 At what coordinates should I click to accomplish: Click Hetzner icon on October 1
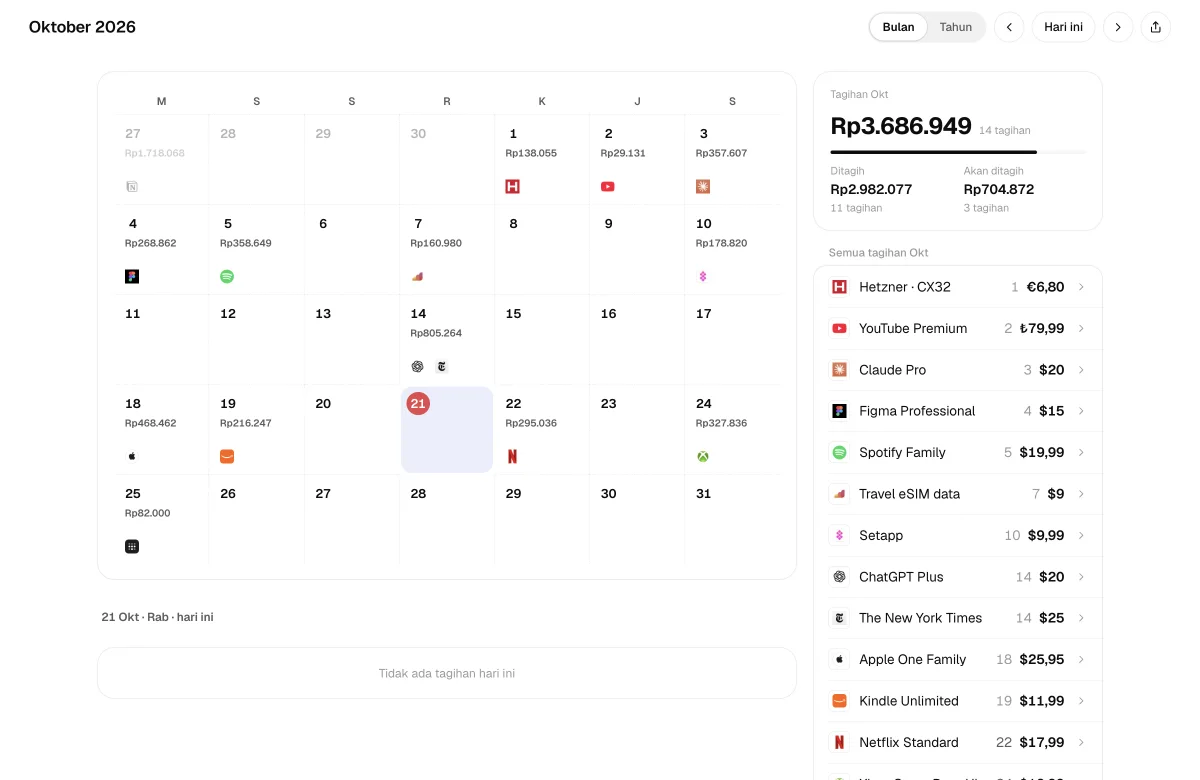coord(513,186)
